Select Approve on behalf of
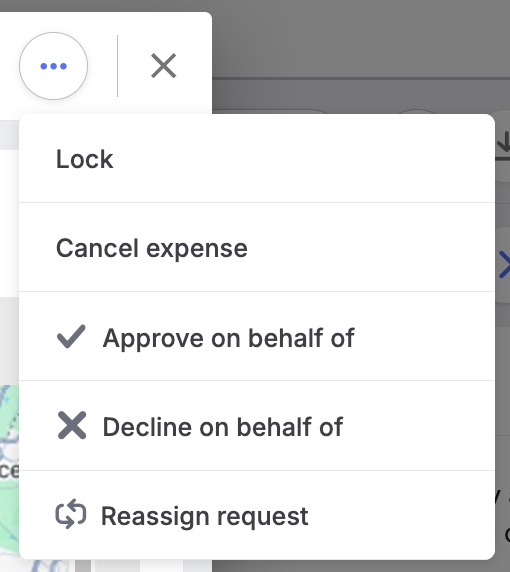Screen dimensions: 510x572 (257, 336)
